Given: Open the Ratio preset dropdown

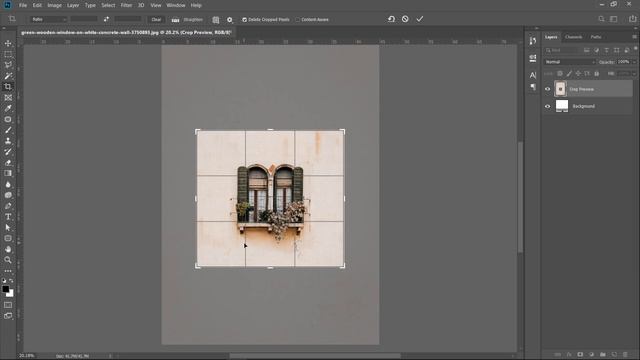Looking at the screenshot, I should point(48,19).
